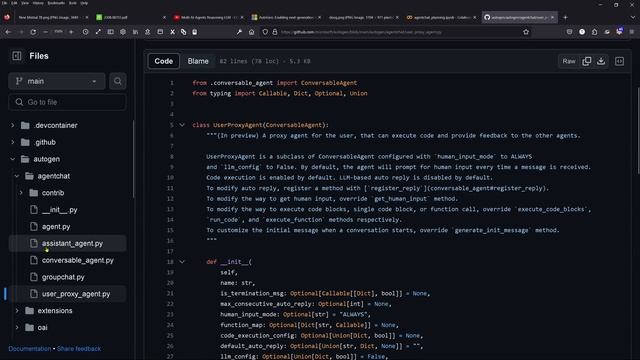The width and height of the screenshot is (640, 360).
Task: Toggle the sidebar layout icon
Action: (111, 32)
